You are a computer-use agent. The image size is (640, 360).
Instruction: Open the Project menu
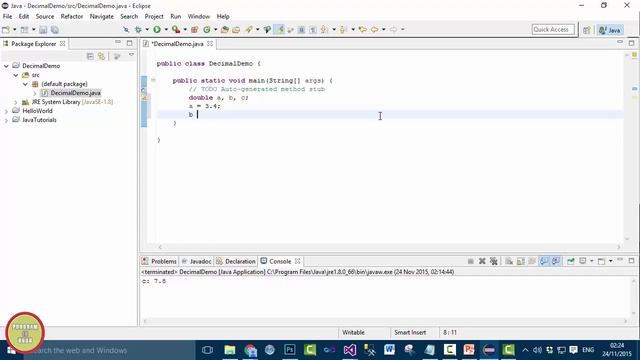(x=154, y=16)
